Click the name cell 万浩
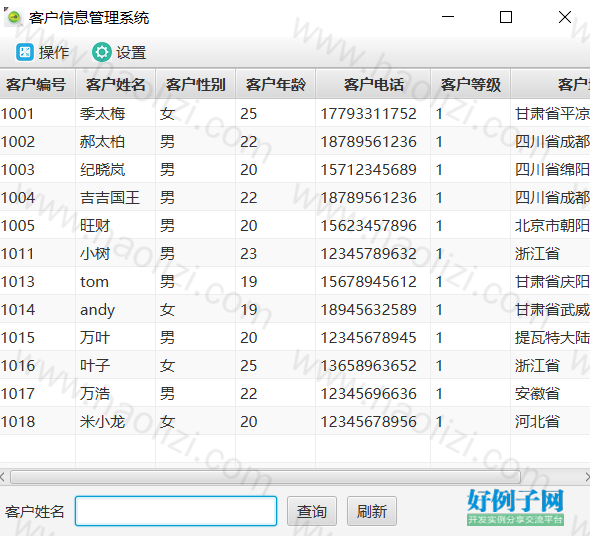This screenshot has width=590, height=536. pyautogui.click(x=116, y=393)
